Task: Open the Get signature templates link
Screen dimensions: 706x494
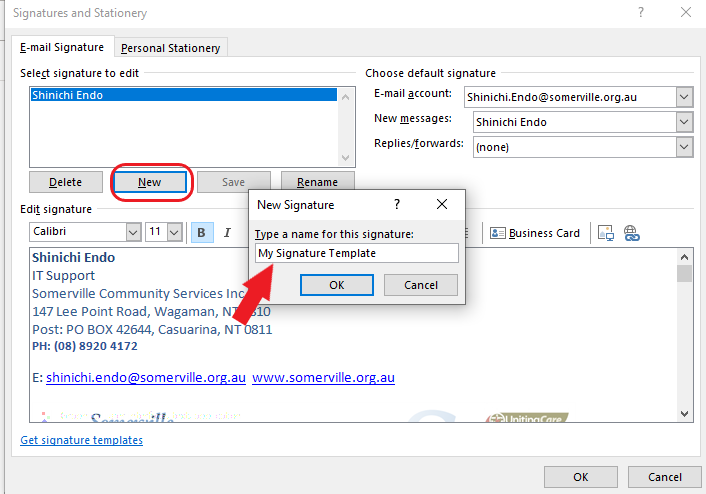Action: click(x=81, y=440)
